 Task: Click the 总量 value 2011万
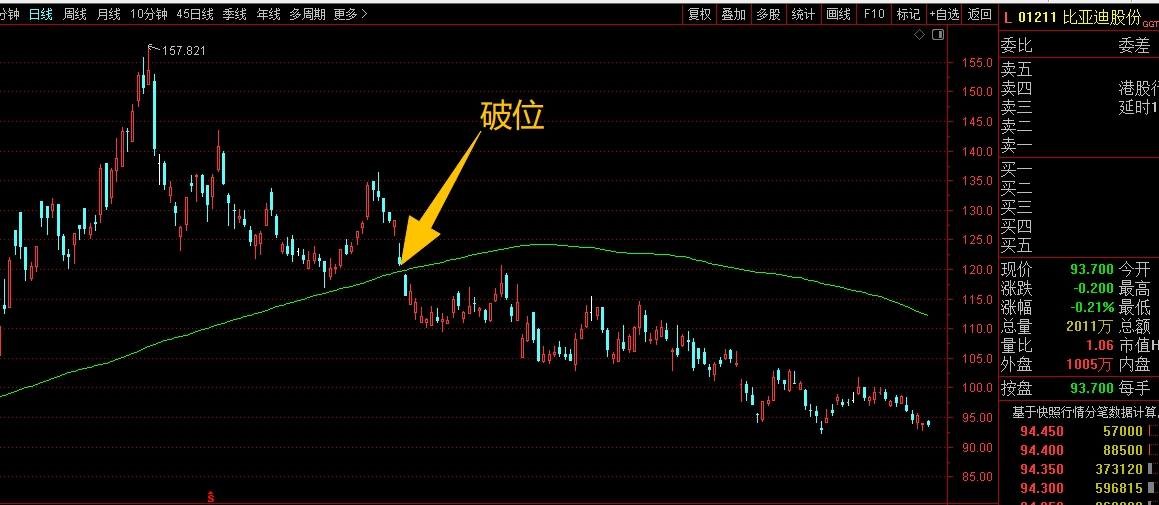click(1090, 326)
